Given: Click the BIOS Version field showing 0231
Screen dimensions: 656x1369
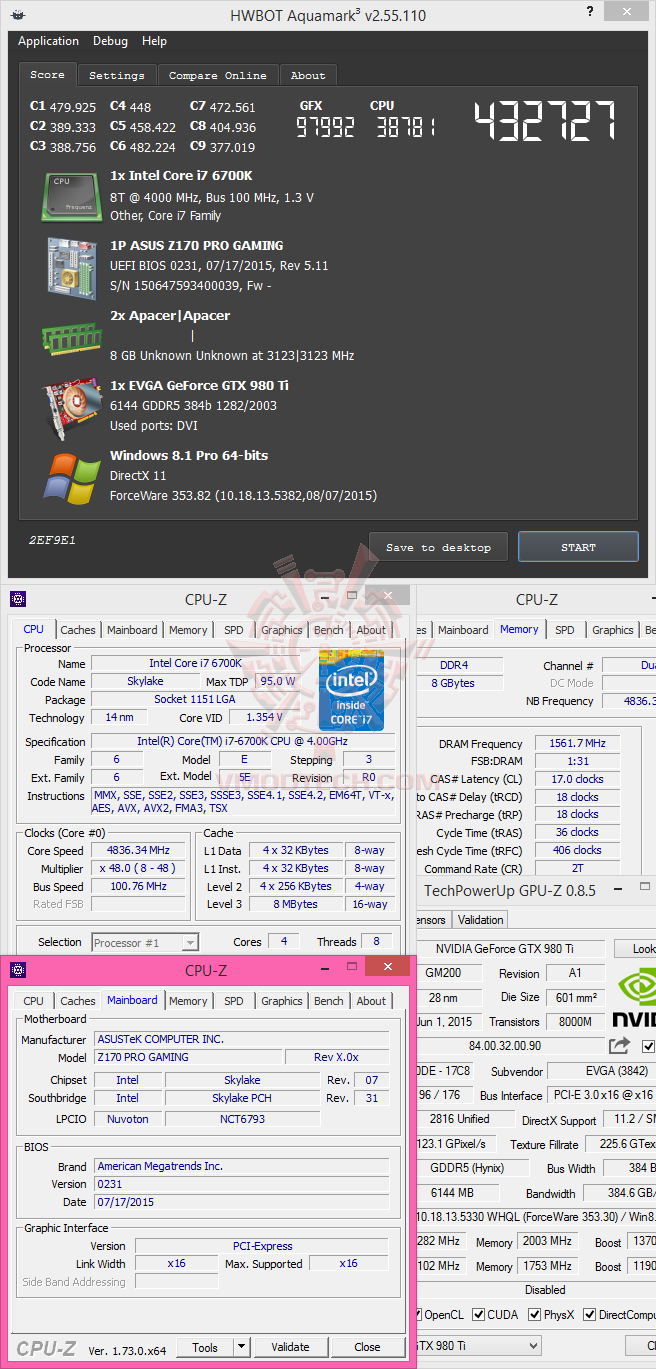Looking at the screenshot, I should (242, 1184).
